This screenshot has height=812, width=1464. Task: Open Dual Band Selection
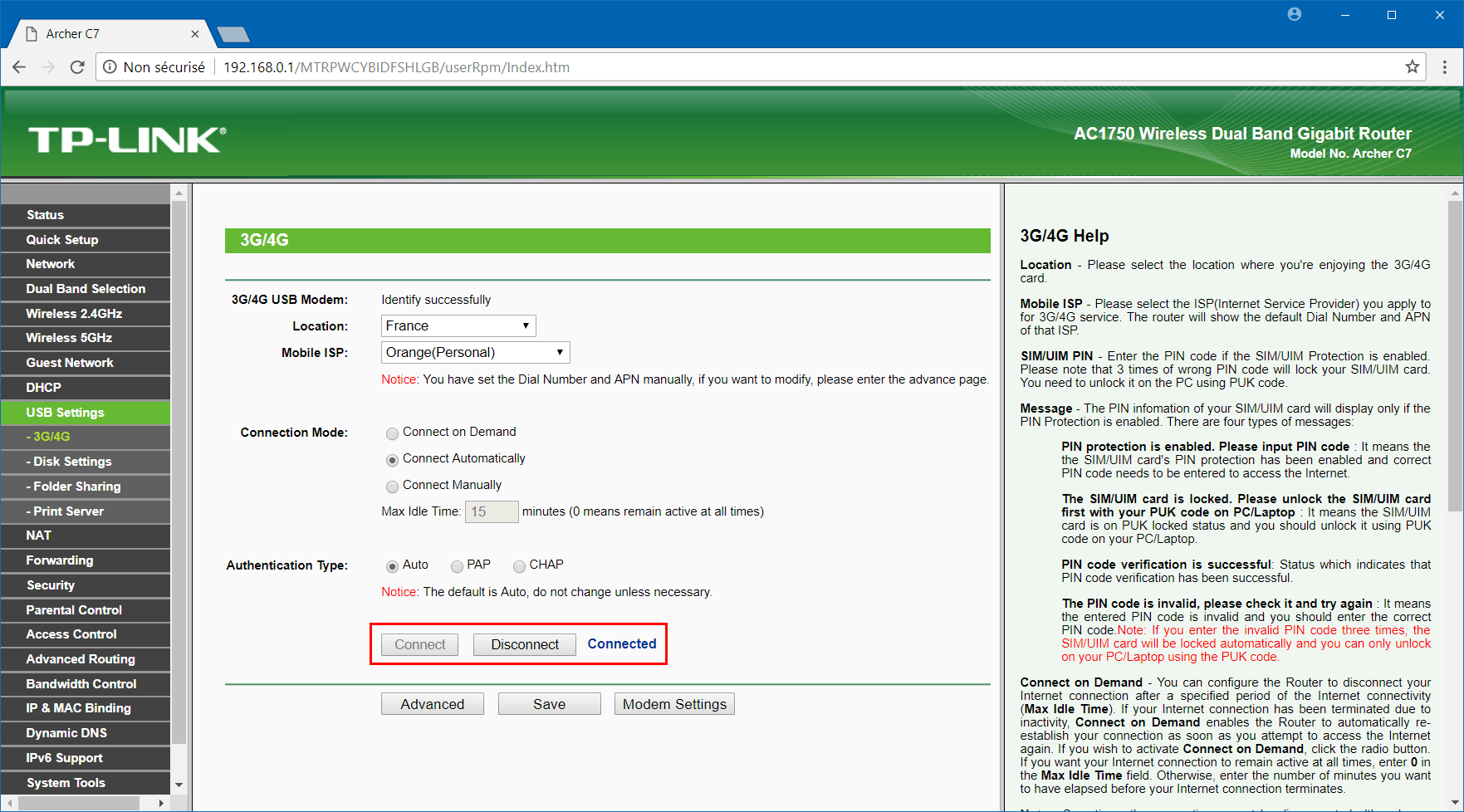click(x=86, y=289)
